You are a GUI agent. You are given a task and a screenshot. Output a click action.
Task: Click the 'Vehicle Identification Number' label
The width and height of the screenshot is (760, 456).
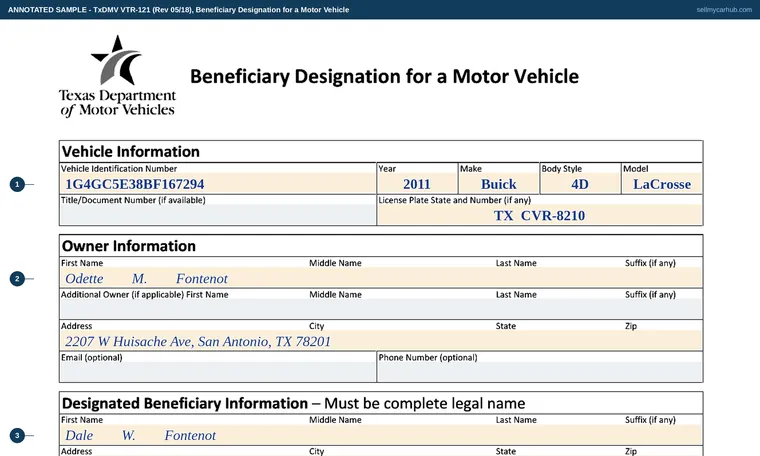pos(119,169)
